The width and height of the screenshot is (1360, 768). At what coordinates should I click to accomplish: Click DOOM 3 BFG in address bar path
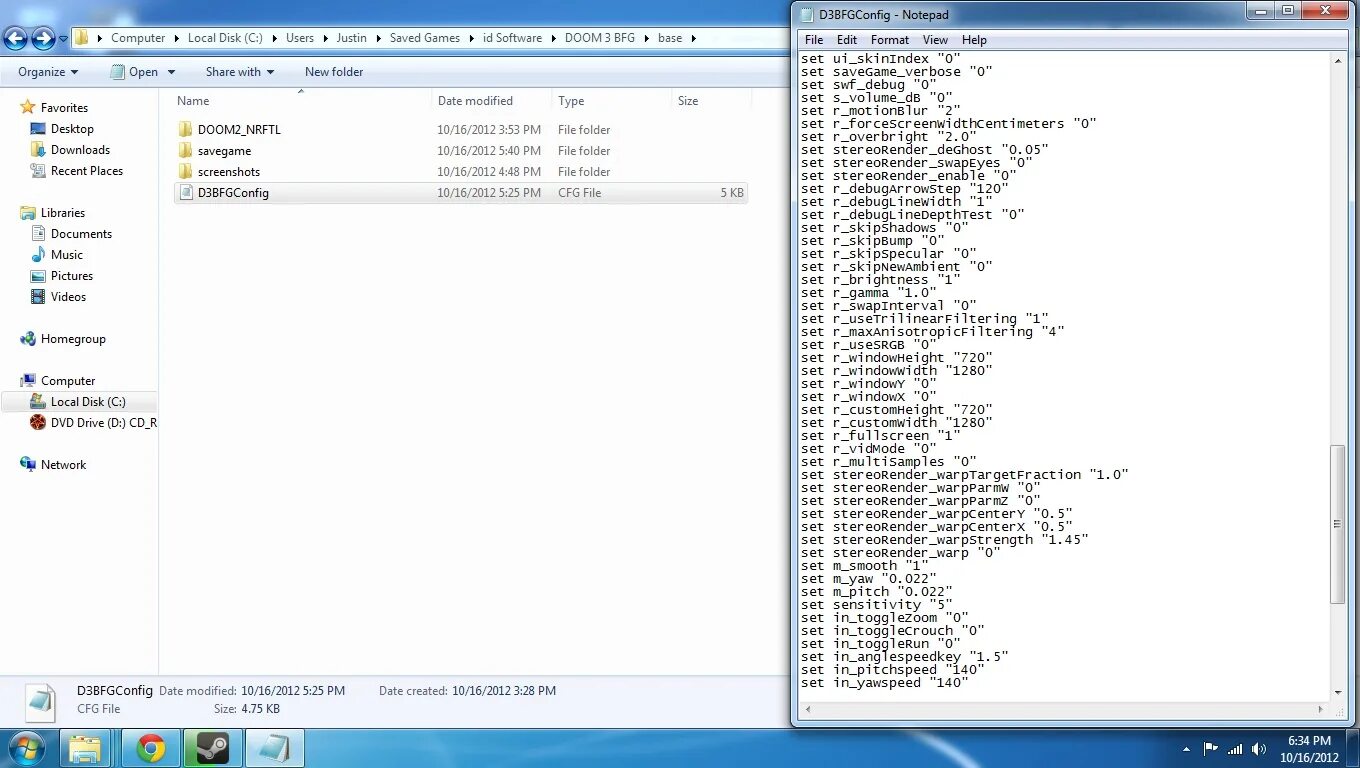[x=600, y=38]
